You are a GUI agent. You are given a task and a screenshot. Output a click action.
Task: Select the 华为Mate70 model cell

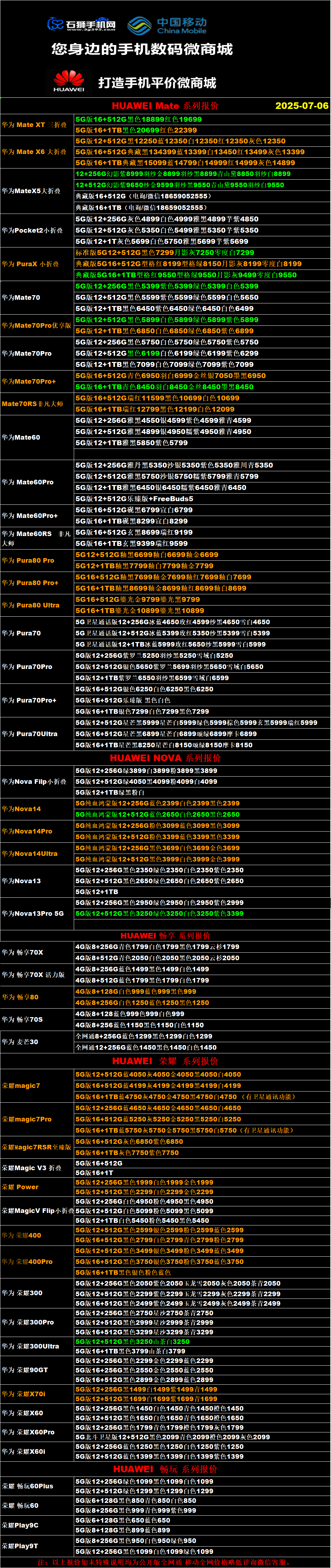[x=37, y=298]
